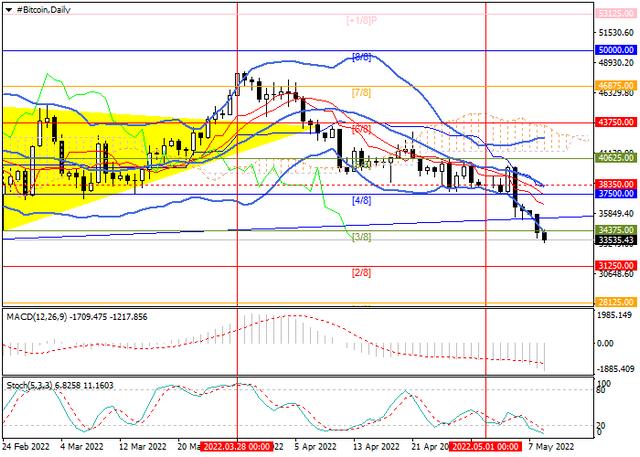Select the 28125.00 orange price label
Image resolution: width=640 pixels, height=457 pixels.
tap(616, 302)
